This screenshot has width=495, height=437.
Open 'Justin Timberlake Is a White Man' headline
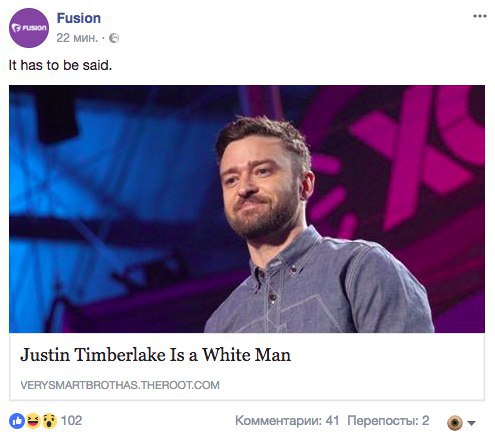[155, 354]
